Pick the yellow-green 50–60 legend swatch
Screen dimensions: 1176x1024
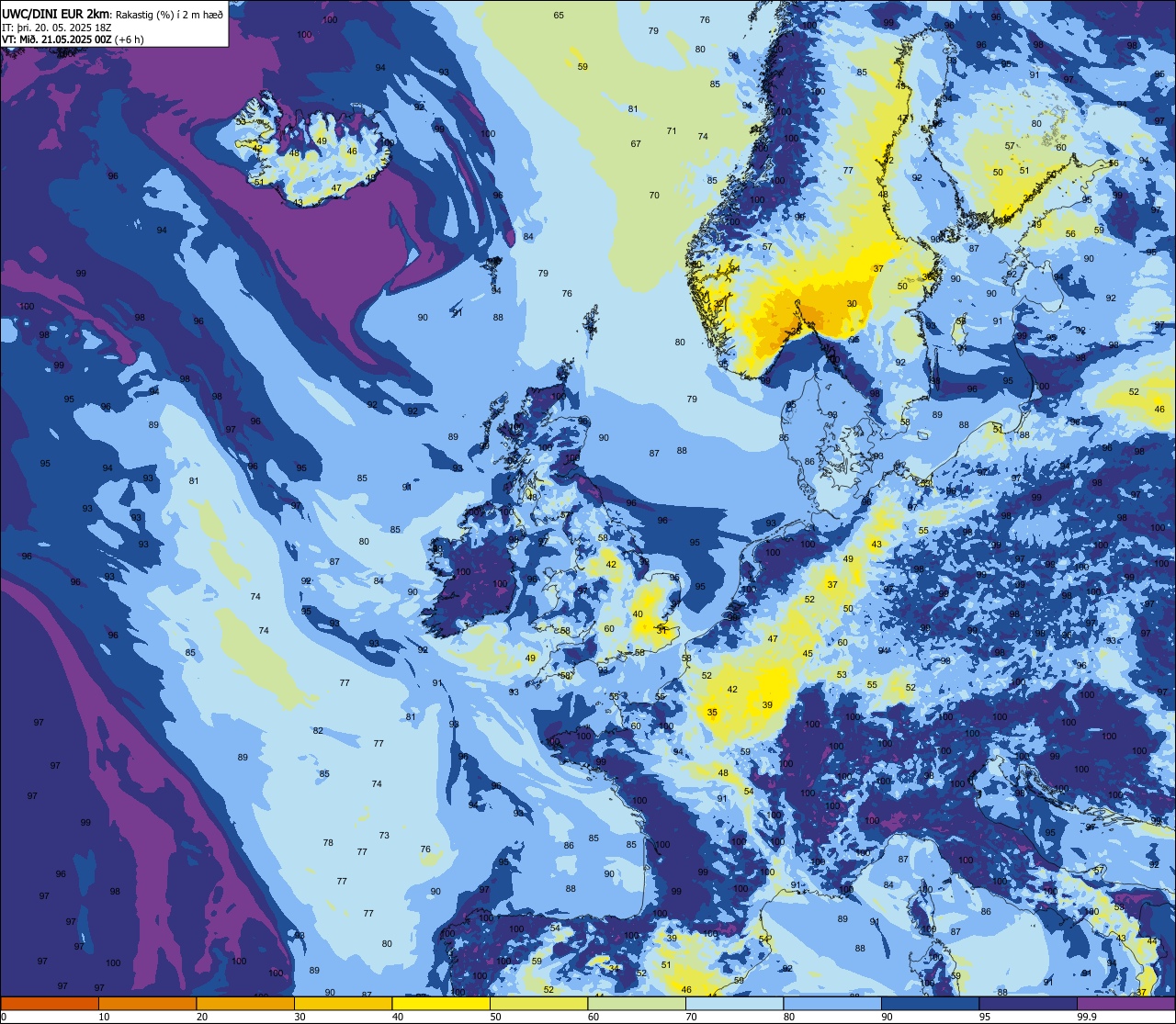(x=538, y=1004)
